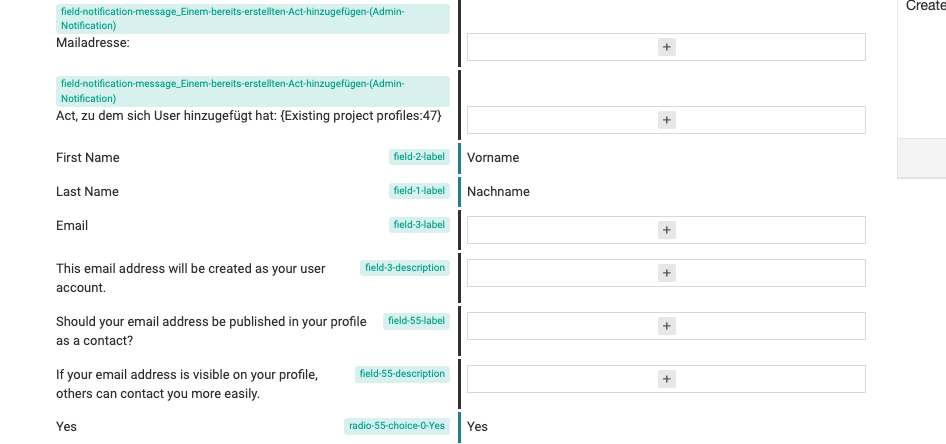Click the notification-message tag above Mailadresse

point(252,18)
